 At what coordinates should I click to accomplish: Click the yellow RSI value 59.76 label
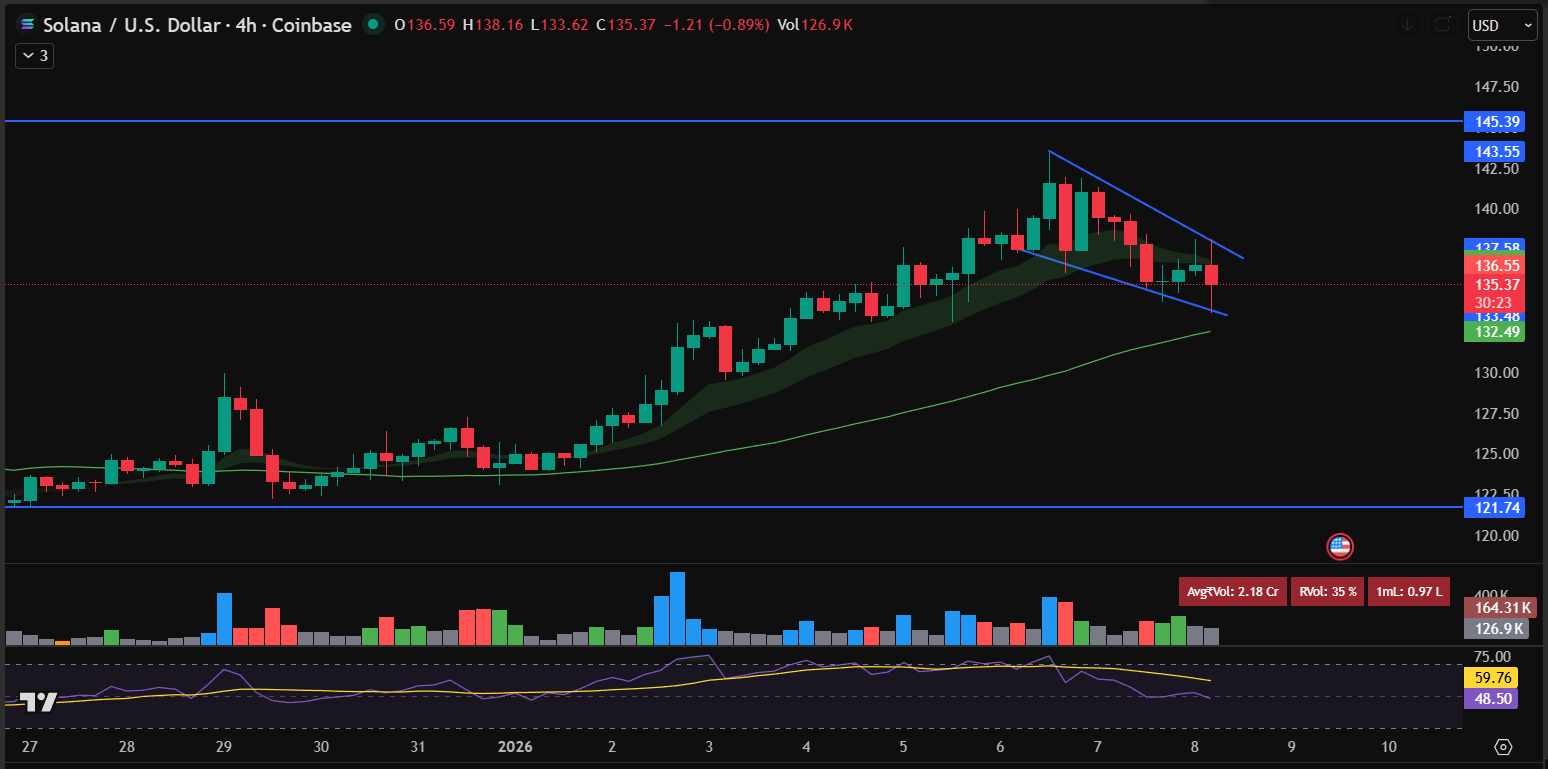[1490, 678]
